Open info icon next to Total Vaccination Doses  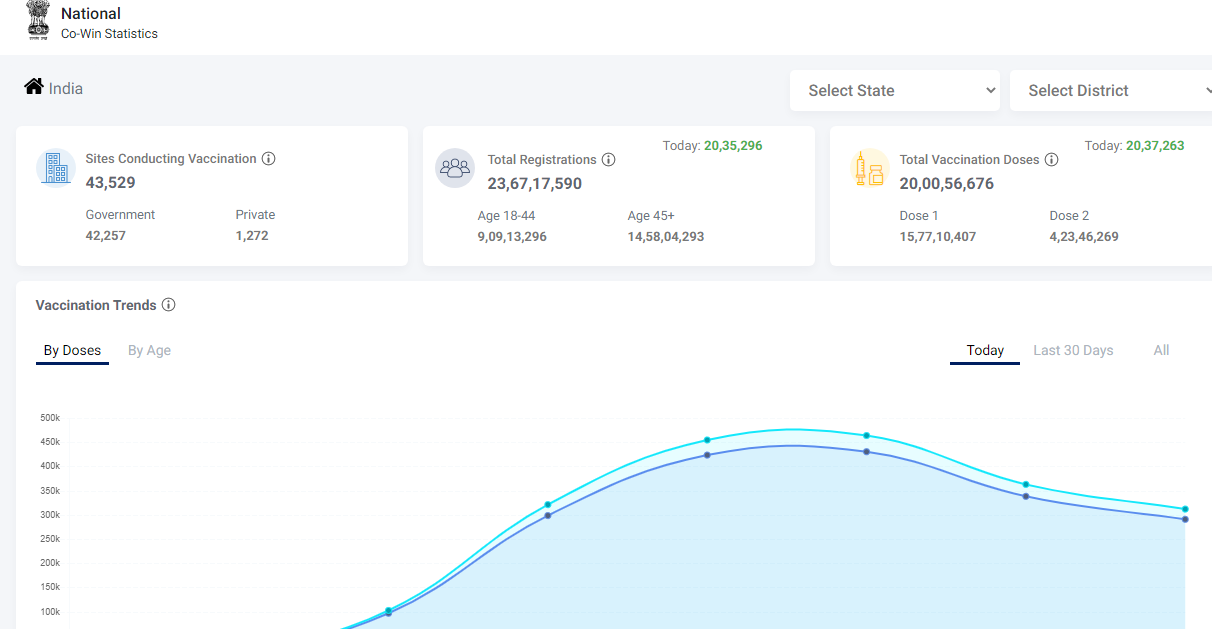coord(1051,159)
